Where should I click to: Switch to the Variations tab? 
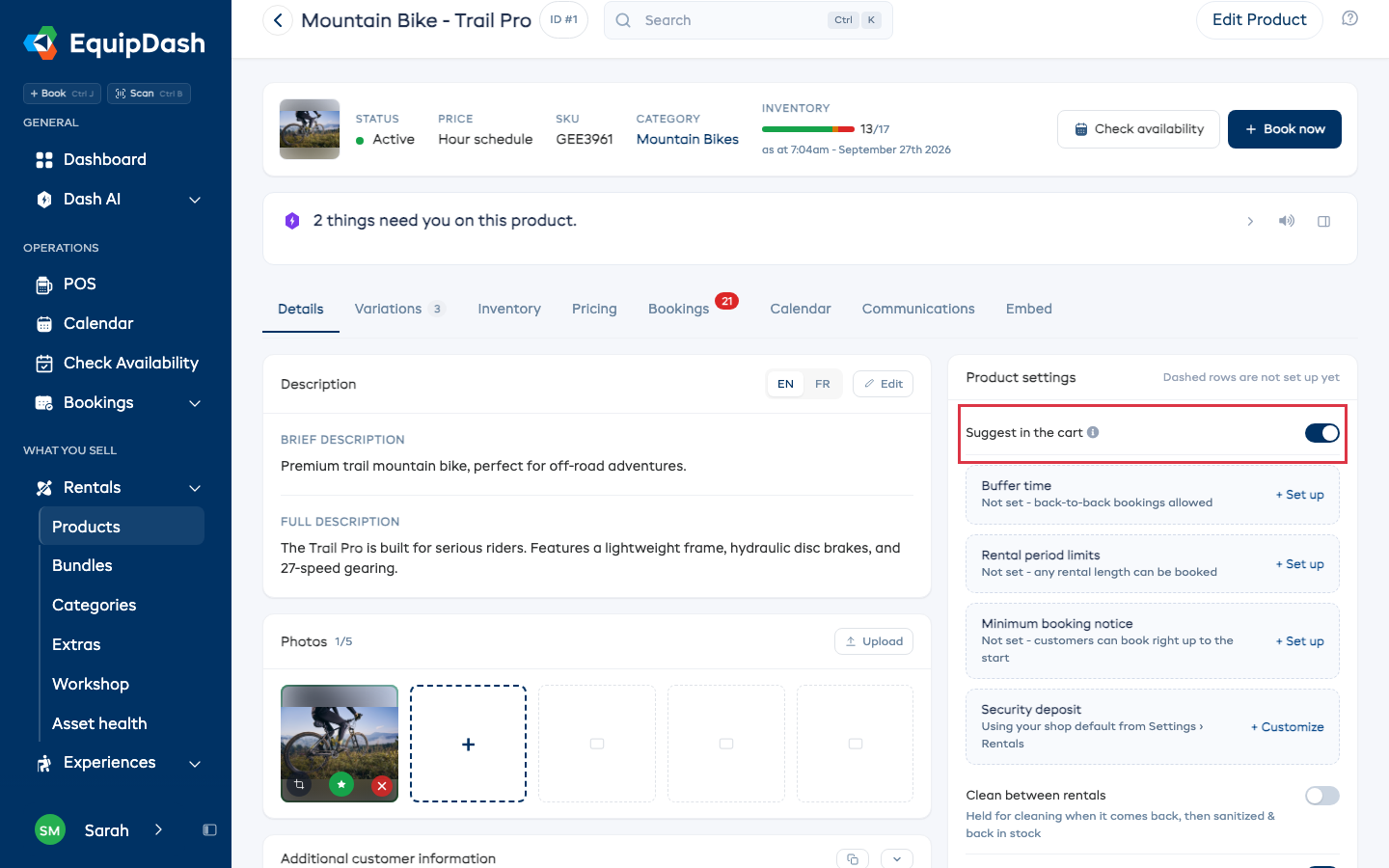click(398, 309)
